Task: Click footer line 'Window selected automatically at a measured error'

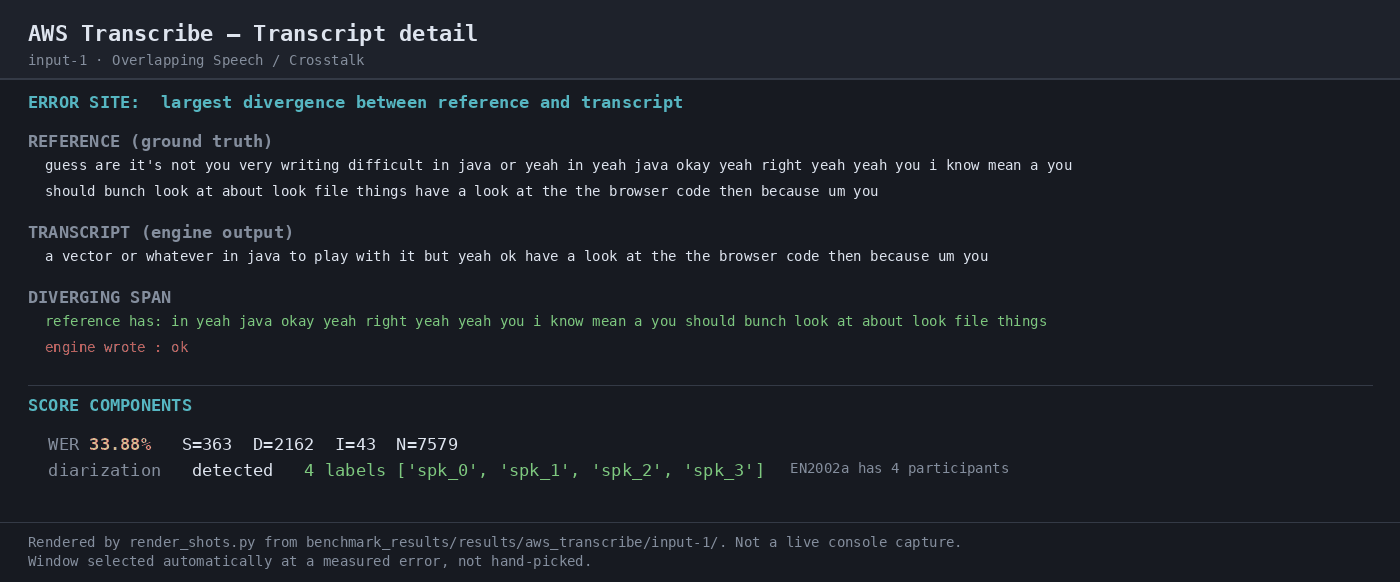Action: pyautogui.click(x=310, y=562)
